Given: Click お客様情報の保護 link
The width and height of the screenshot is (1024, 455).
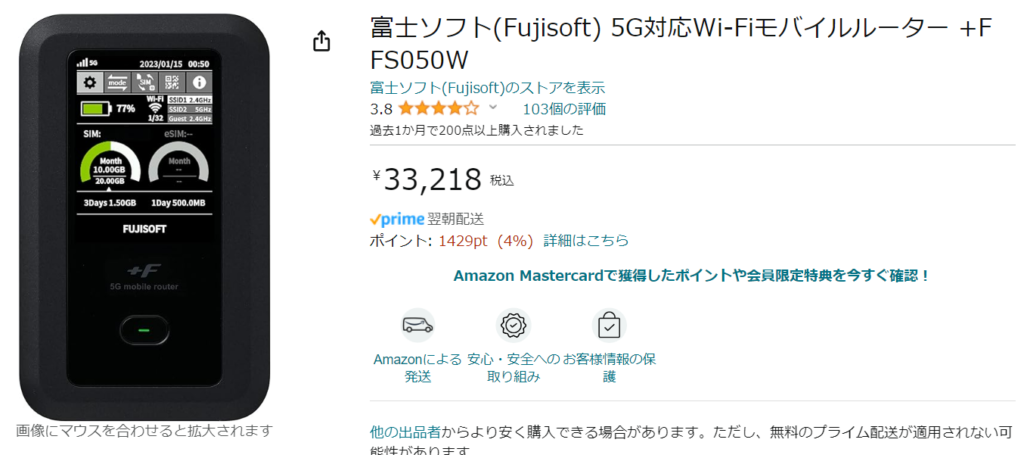Looking at the screenshot, I should pyautogui.click(x=609, y=368).
